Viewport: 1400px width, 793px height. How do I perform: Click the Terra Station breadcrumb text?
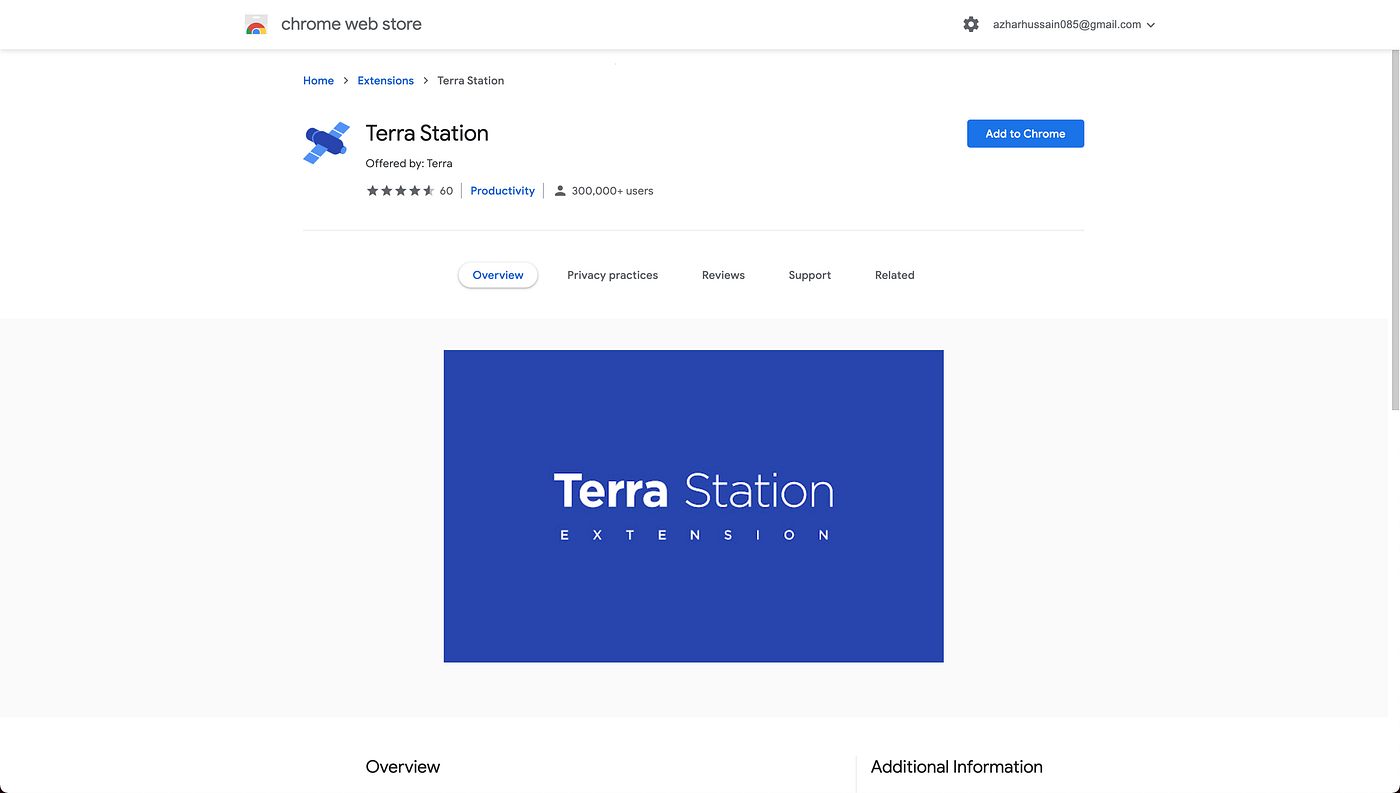click(471, 81)
